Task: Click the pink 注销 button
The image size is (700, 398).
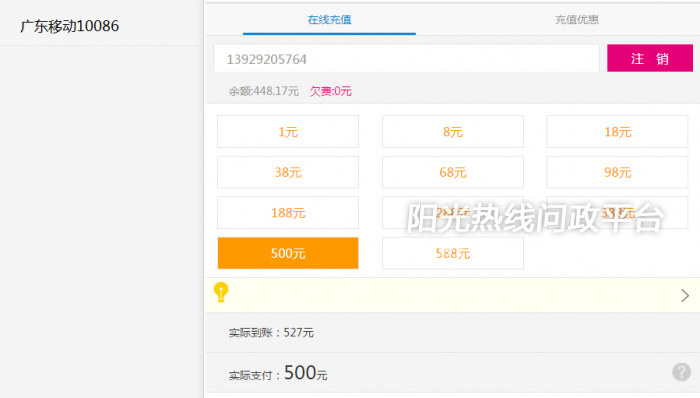Action: [x=650, y=58]
